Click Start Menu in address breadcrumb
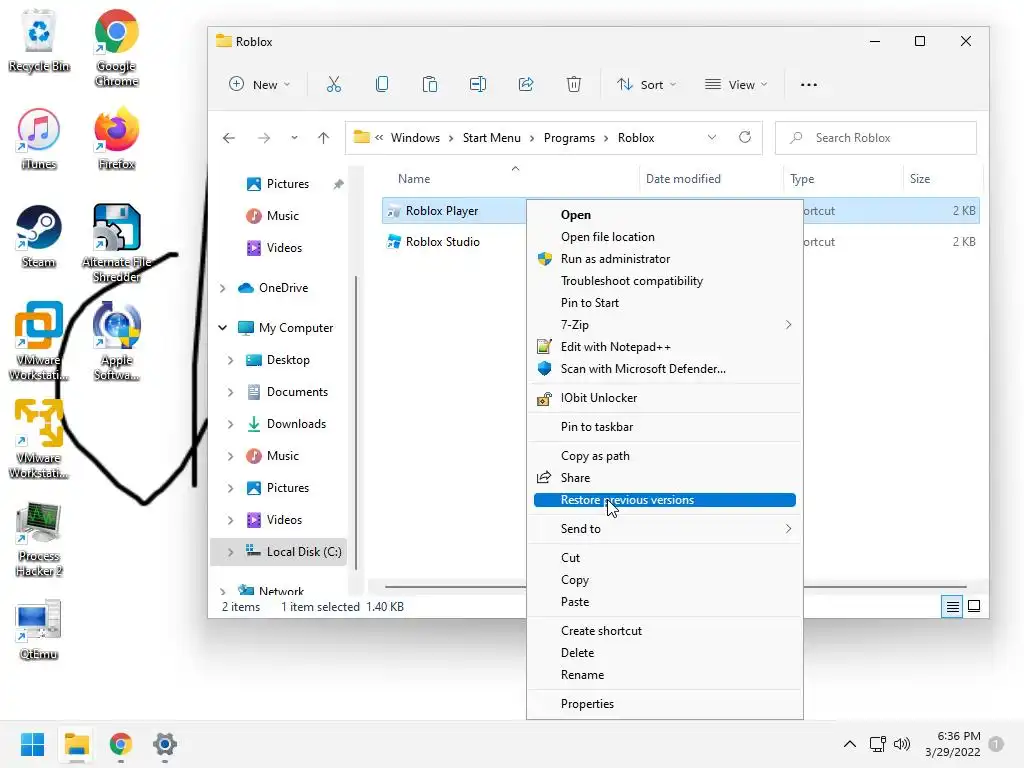The height and width of the screenshot is (768, 1024). [x=492, y=138]
